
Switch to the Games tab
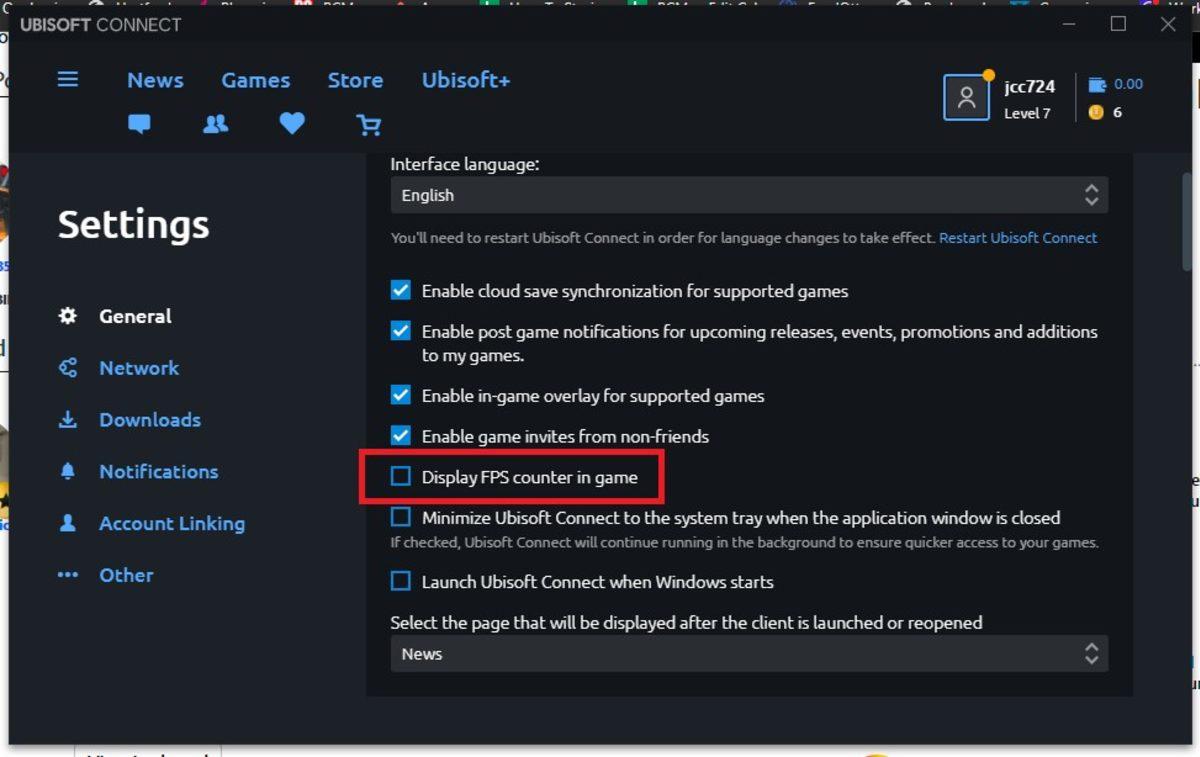pyautogui.click(x=256, y=80)
